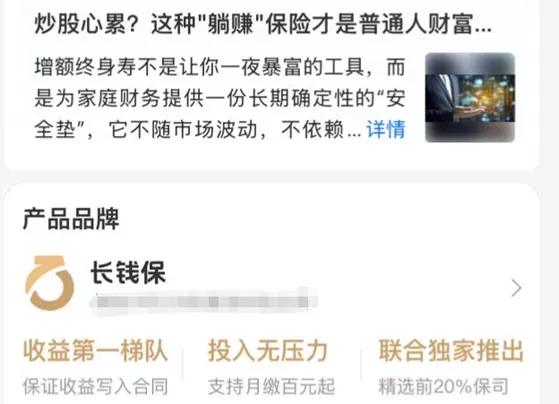Screen dimensions: 559x404
Task: Tap the 精选前20%保司 description
Action: [443, 387]
